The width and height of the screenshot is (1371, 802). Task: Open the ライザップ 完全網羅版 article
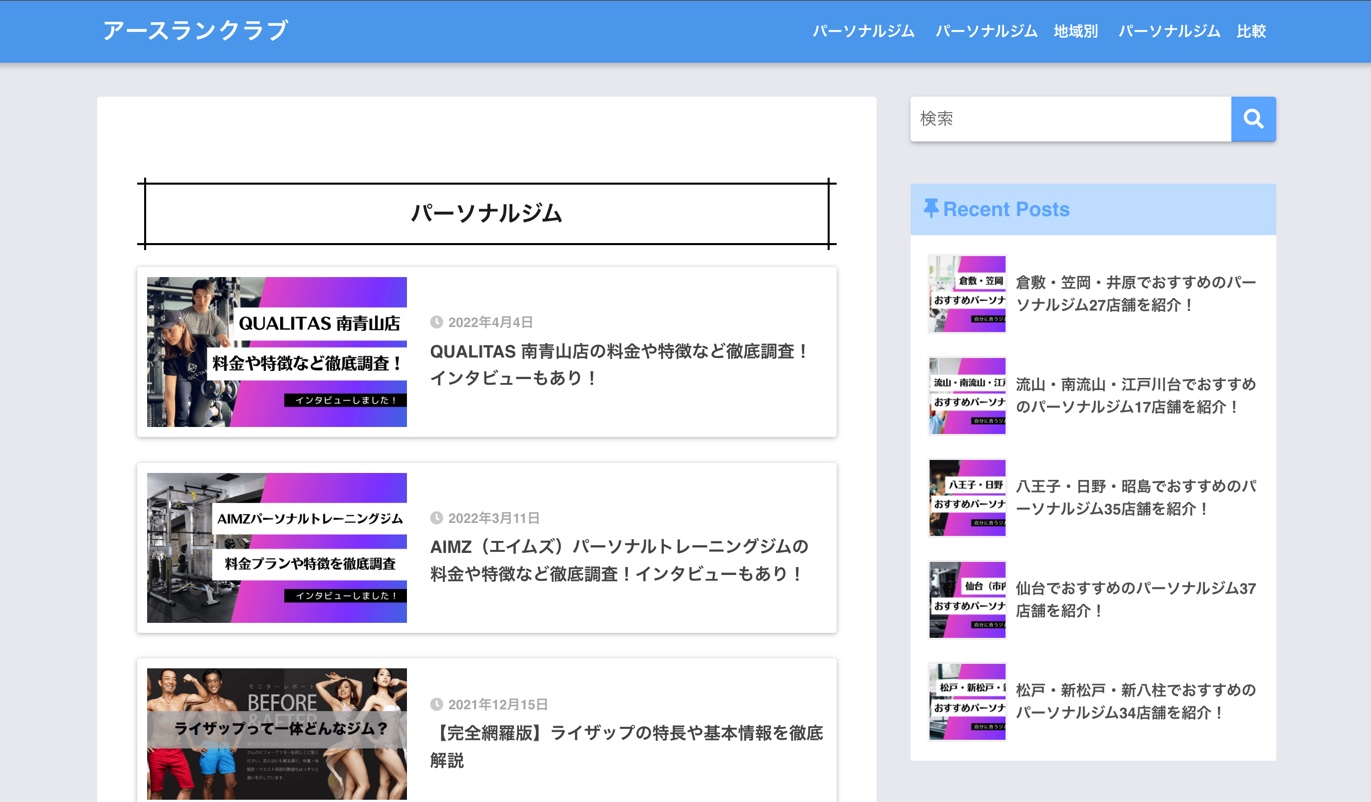click(626, 746)
